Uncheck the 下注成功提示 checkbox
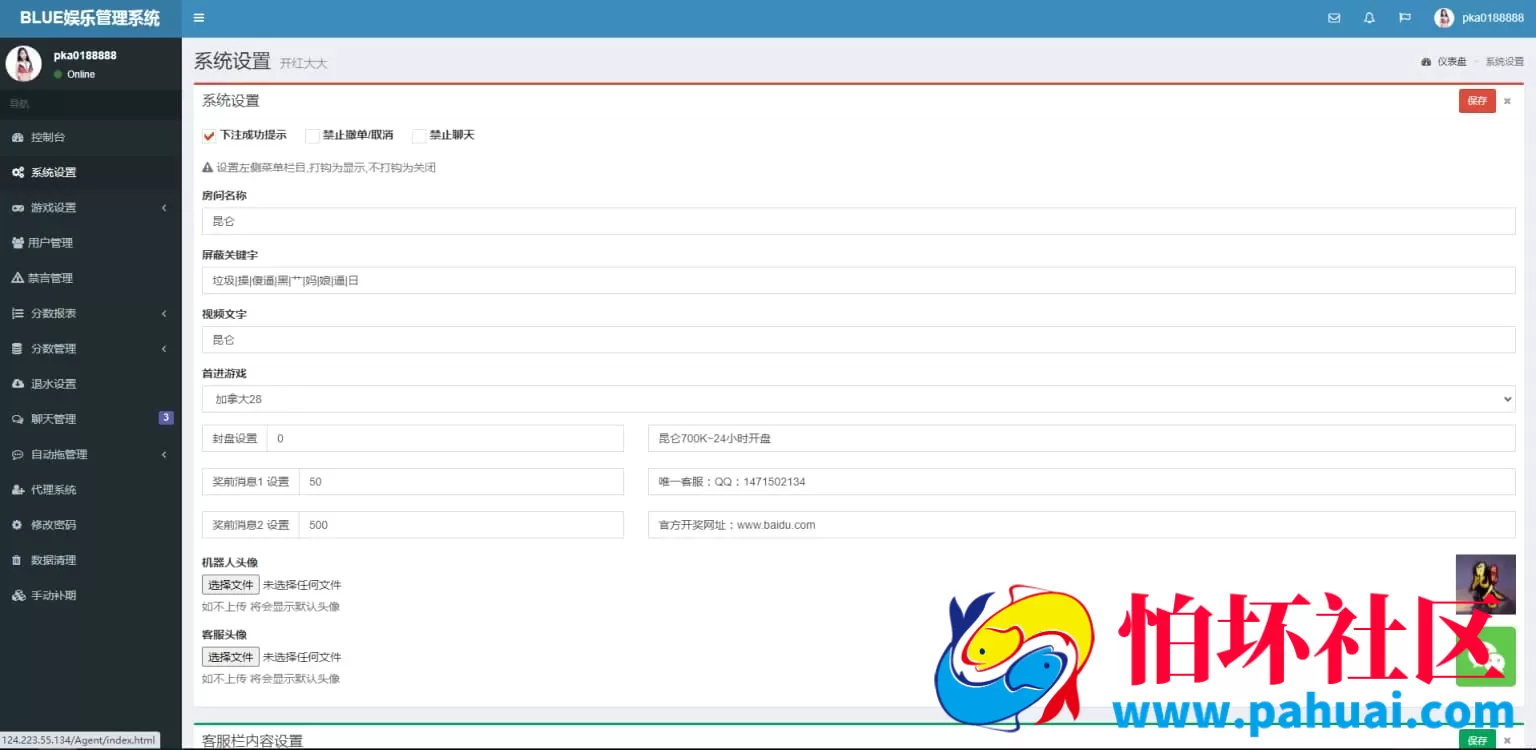 [x=209, y=136]
